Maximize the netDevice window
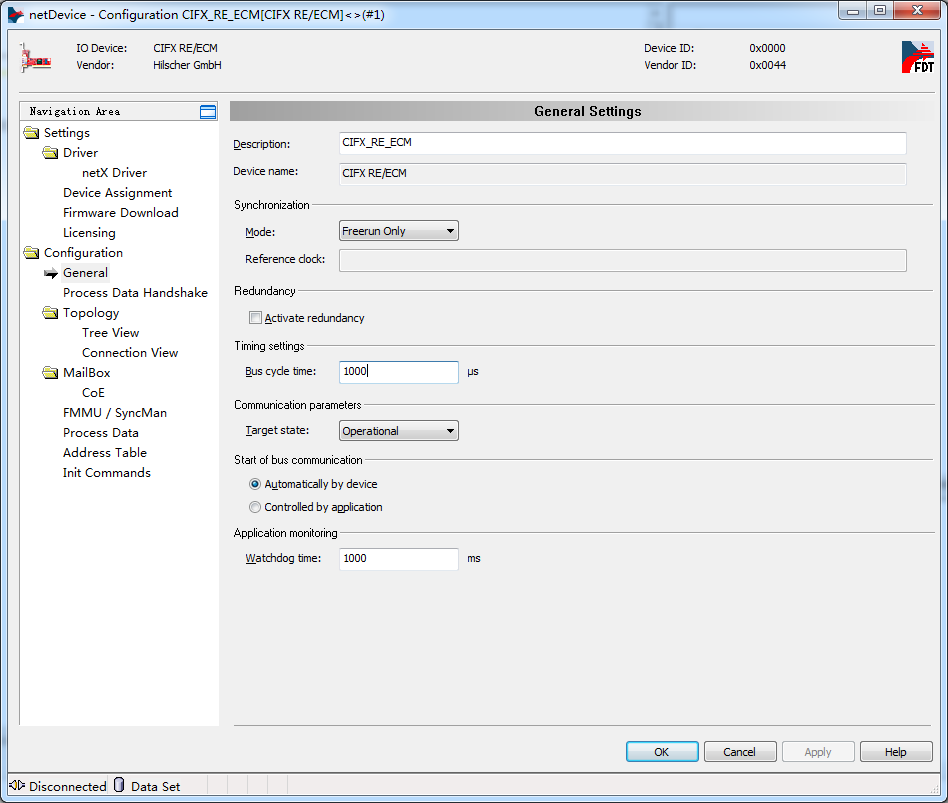 point(880,11)
